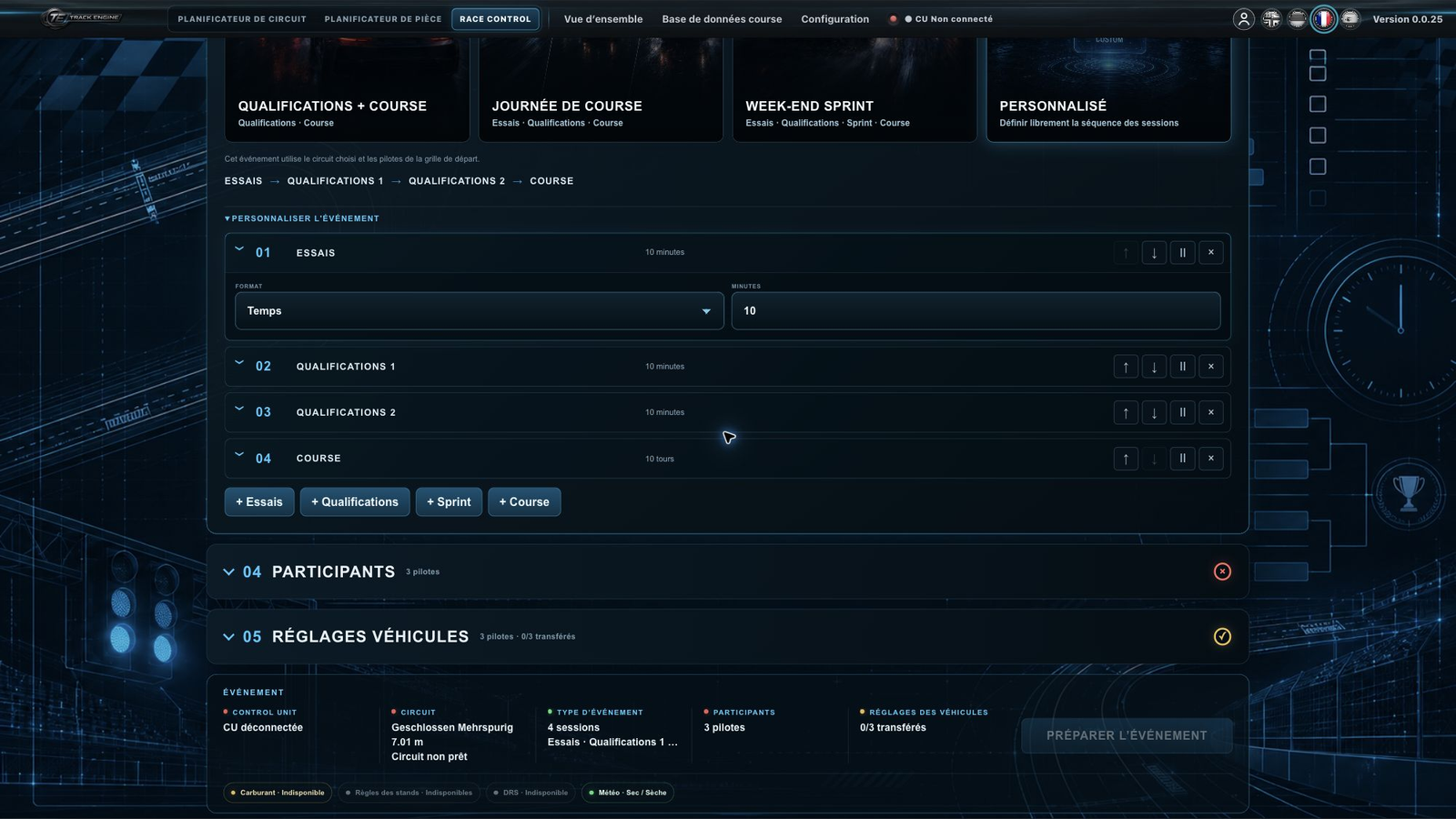
Task: Select the Race Control tab
Action: [x=495, y=19]
